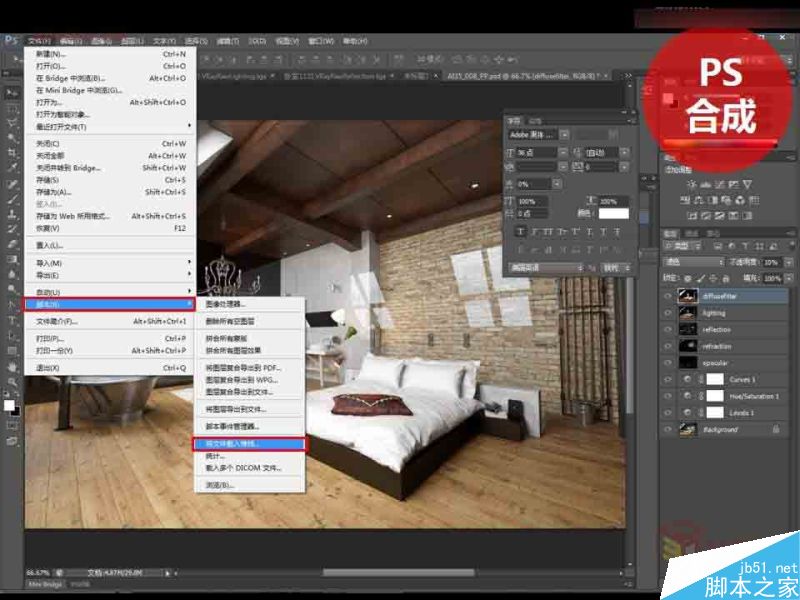Select the Blur tool
800x600 pixels.
click(x=12, y=273)
